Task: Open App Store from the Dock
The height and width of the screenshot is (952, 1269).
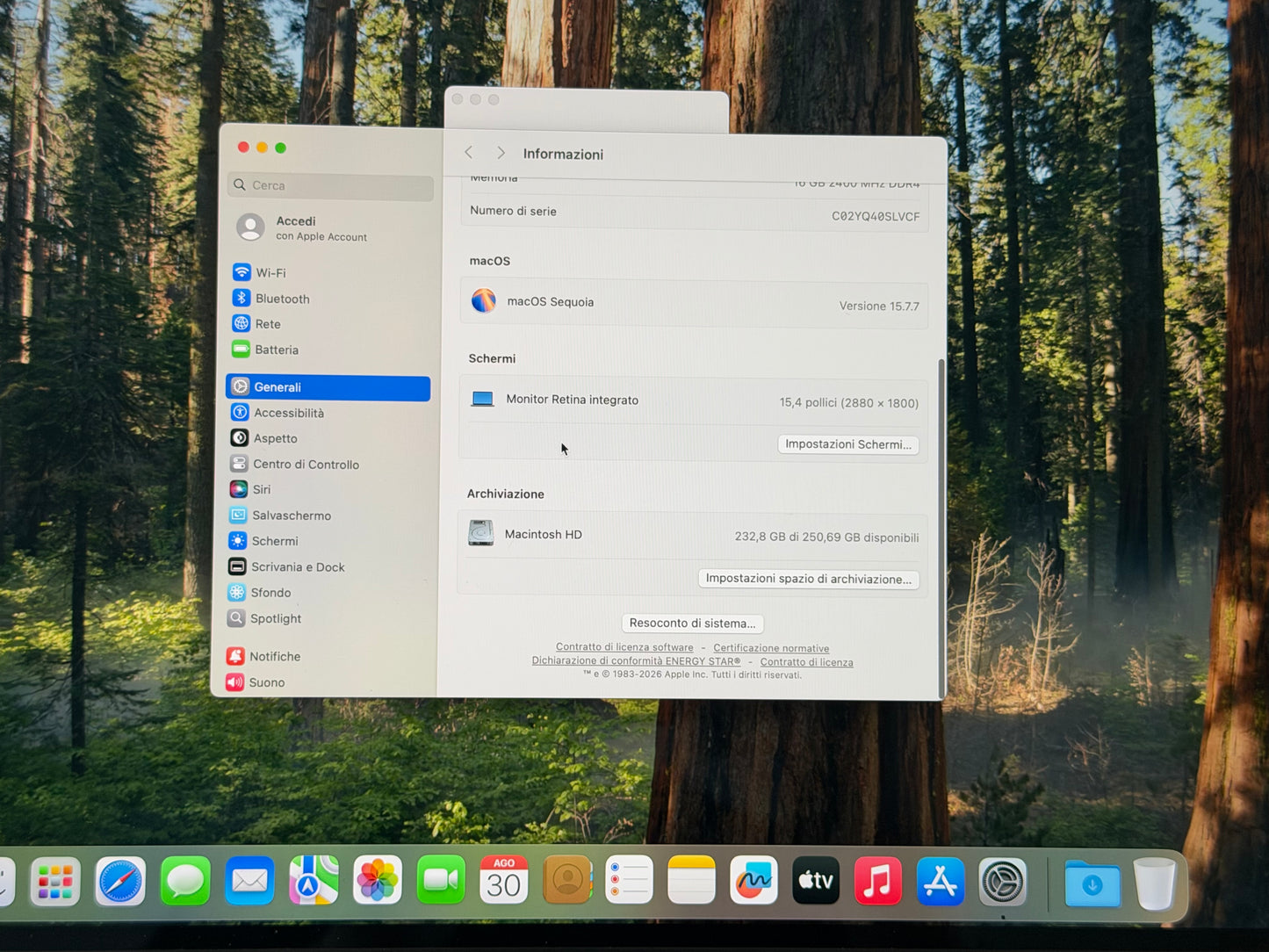Action: click(941, 882)
